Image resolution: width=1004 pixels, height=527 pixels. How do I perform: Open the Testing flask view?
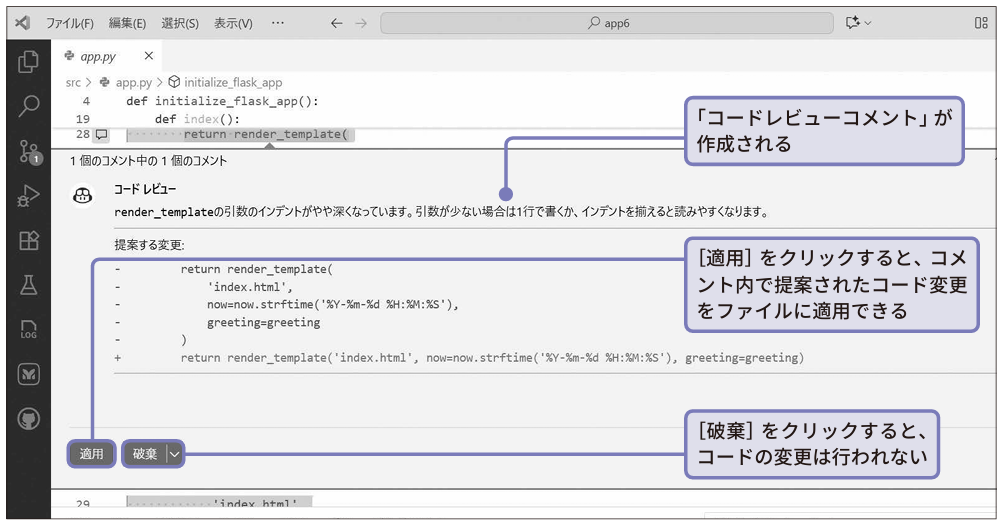28,285
